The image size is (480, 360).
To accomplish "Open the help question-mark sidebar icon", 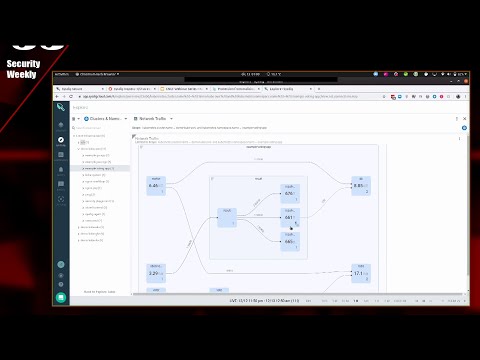I will (x=61, y=284).
